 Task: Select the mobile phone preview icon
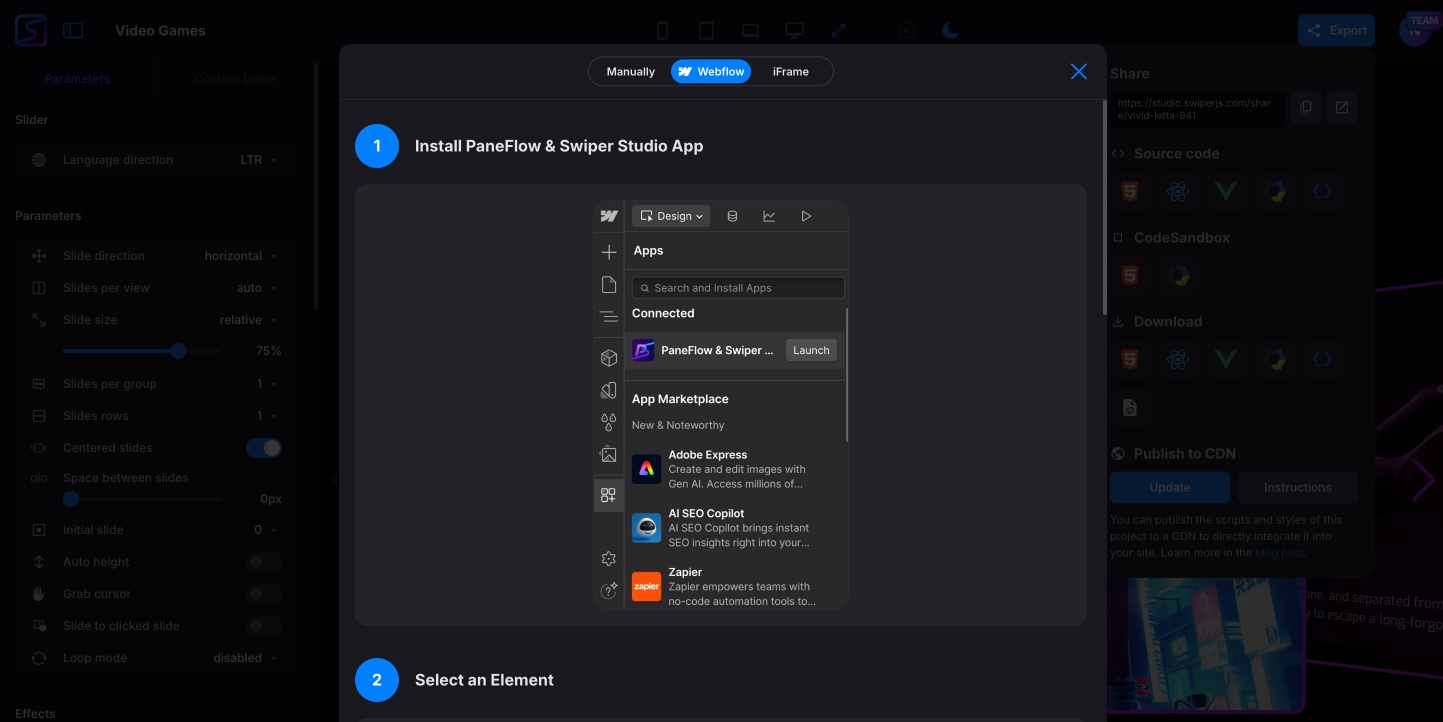point(662,31)
